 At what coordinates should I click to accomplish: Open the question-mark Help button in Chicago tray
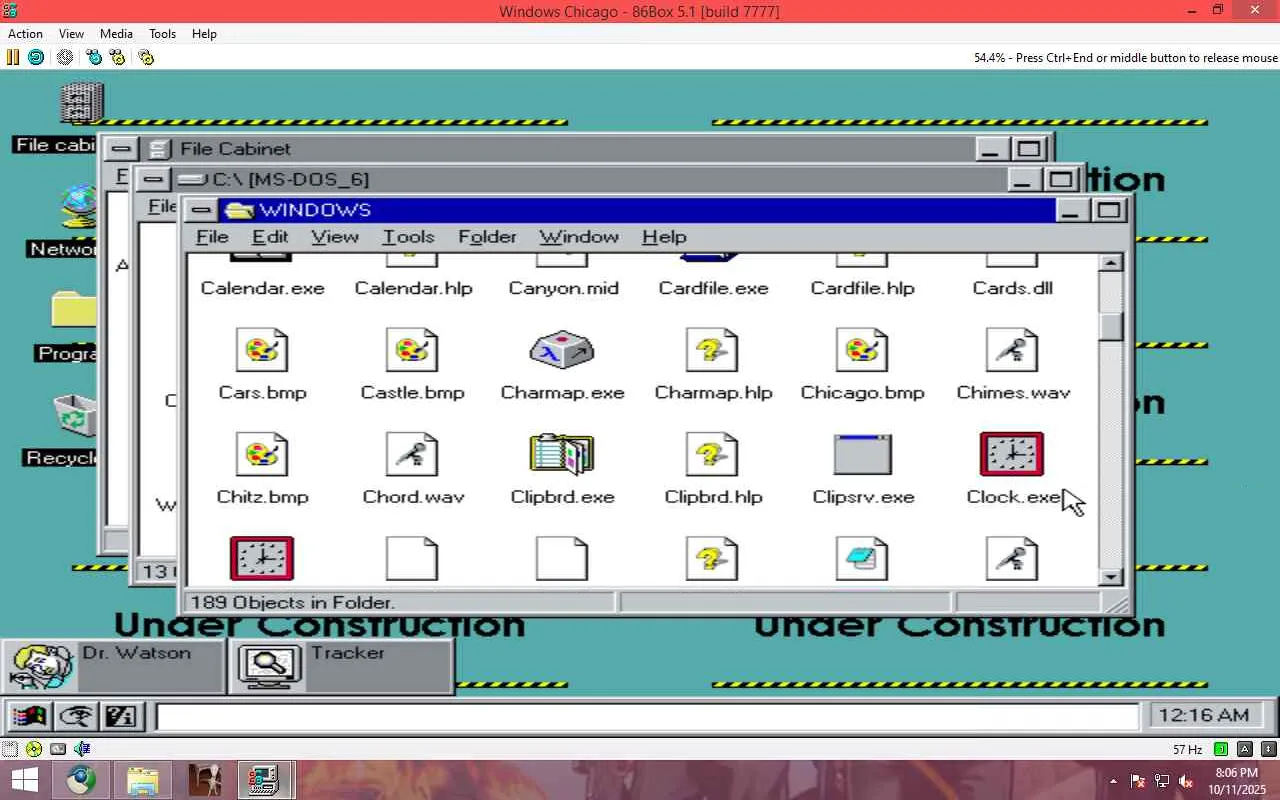tap(122, 716)
